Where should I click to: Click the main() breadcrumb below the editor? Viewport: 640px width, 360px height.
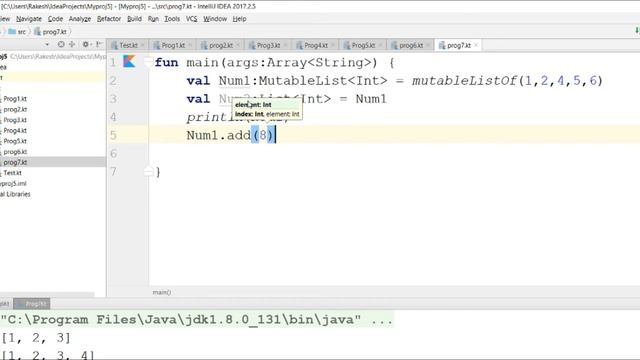pyautogui.click(x=162, y=292)
